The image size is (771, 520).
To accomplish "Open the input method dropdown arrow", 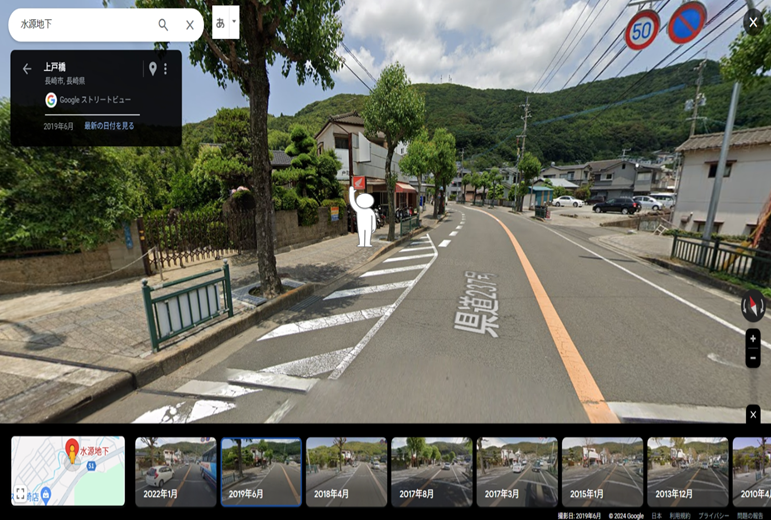I will (234, 21).
